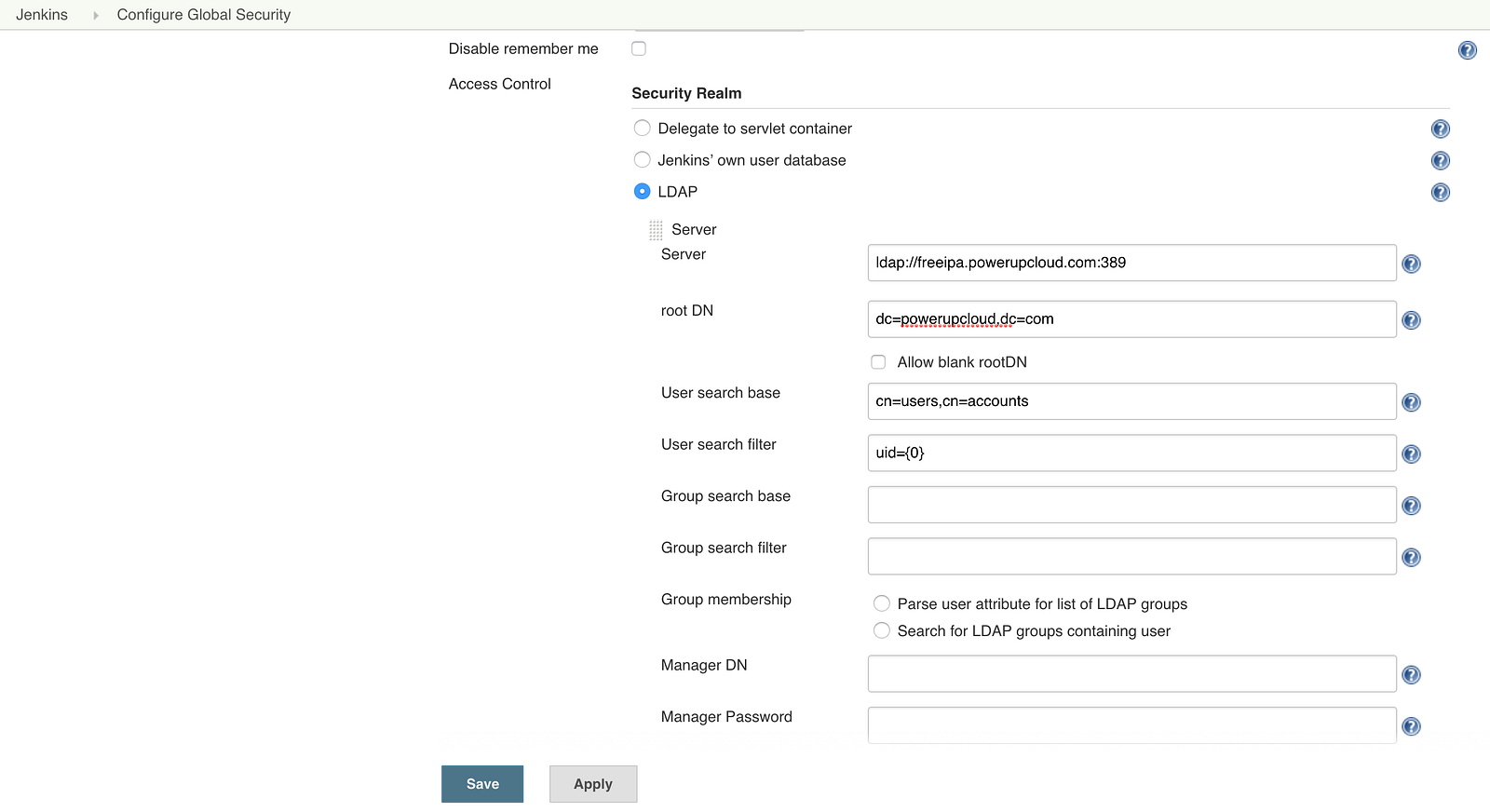Viewport: 1490px width, 812px height.
Task: Show help for Manager DN field
Action: (x=1411, y=675)
